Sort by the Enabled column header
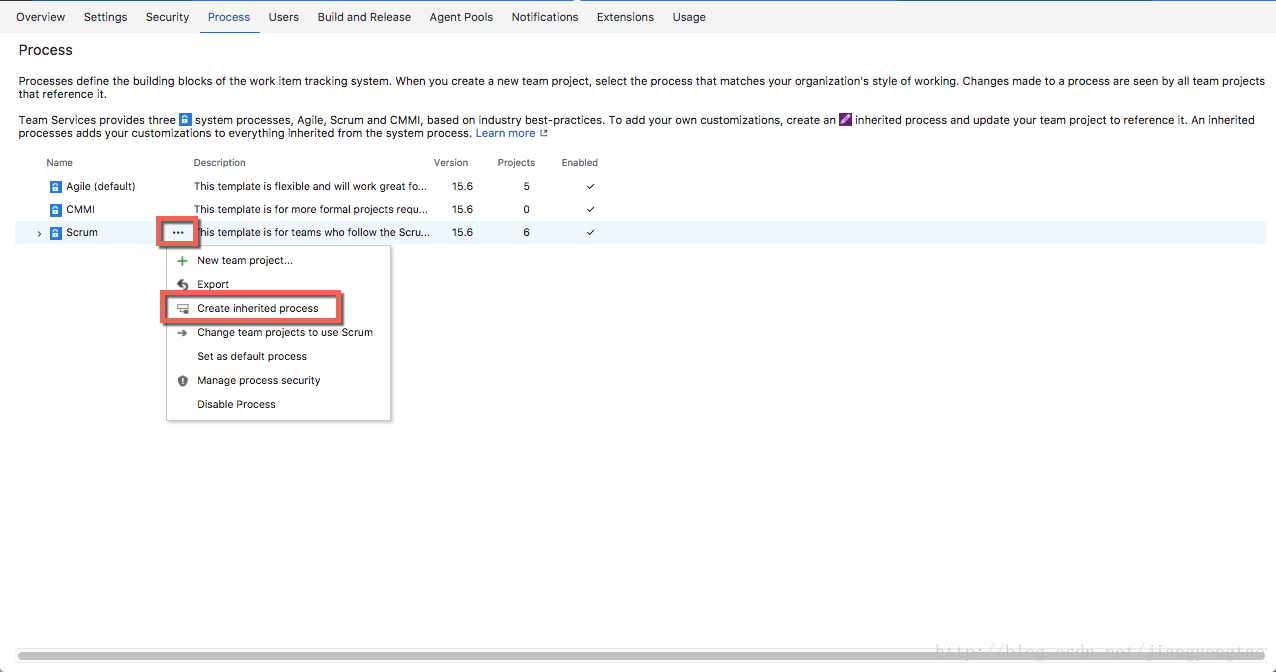 point(580,162)
